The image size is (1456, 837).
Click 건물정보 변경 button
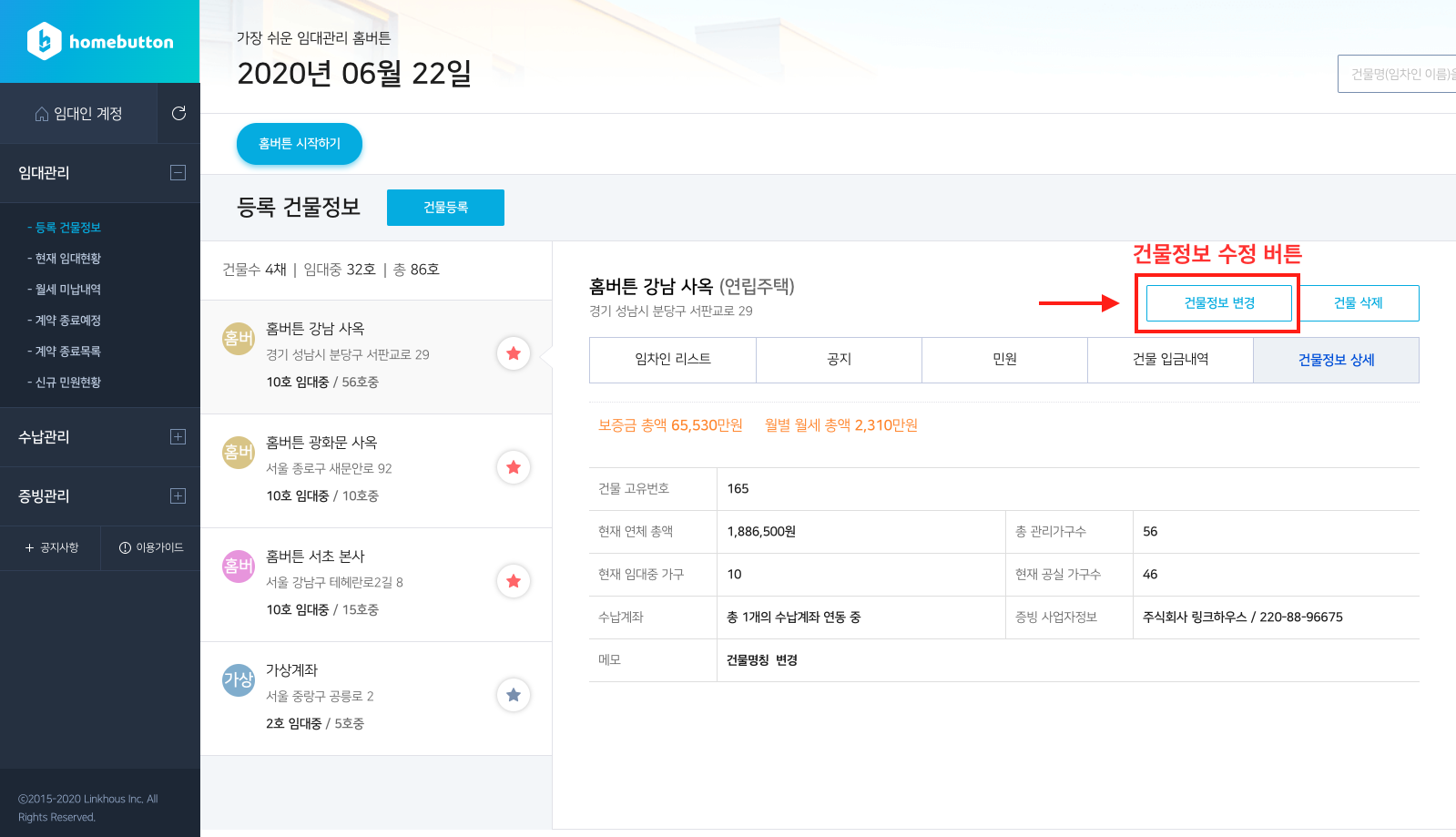[1219, 303]
